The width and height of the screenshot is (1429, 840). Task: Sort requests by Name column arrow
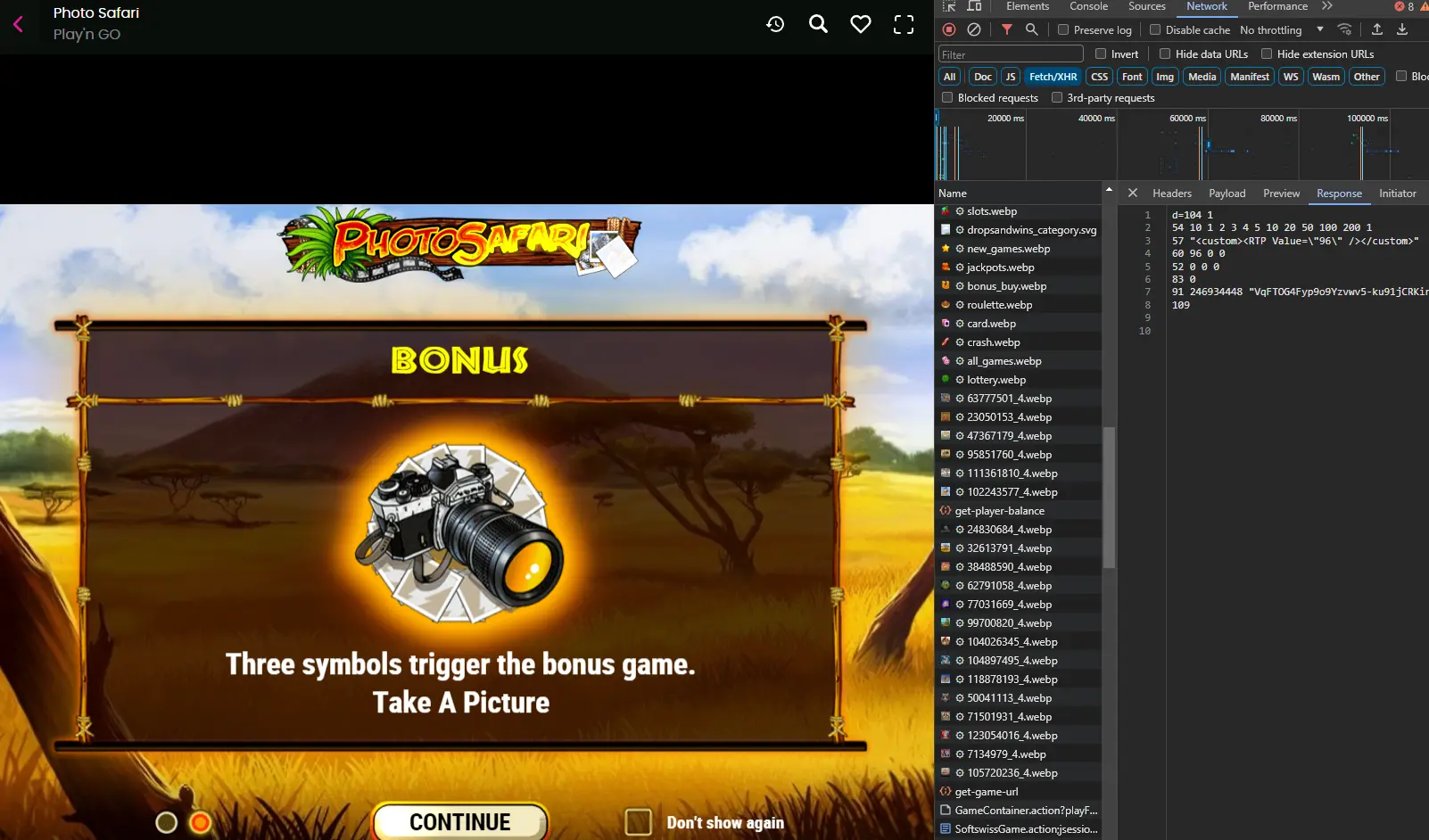pyautogui.click(x=1109, y=190)
